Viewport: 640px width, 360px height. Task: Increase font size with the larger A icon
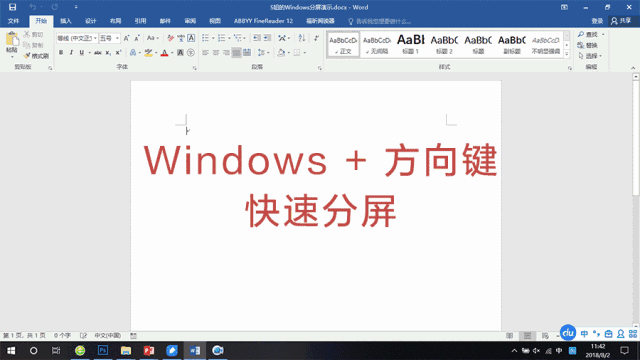coord(127,38)
